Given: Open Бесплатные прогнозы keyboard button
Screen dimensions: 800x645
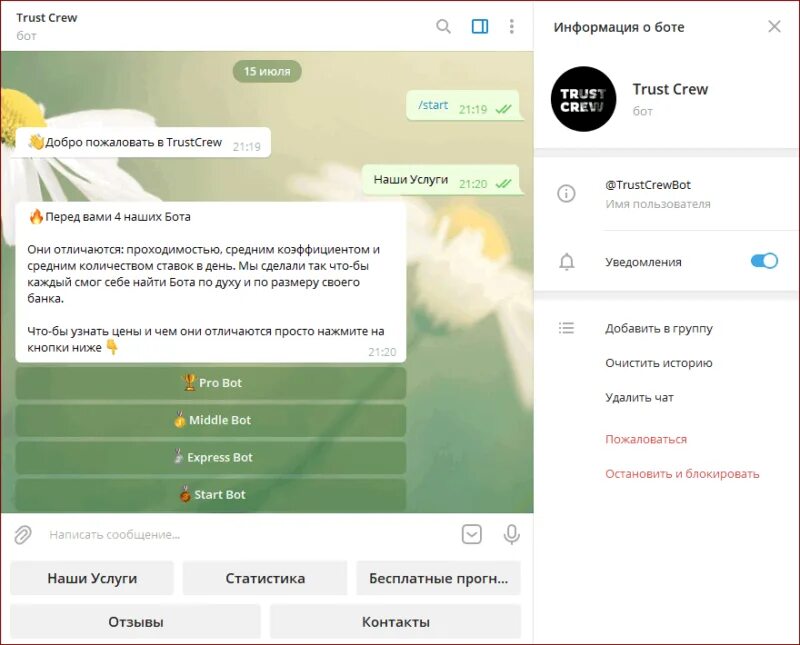Looking at the screenshot, I should (x=438, y=578).
